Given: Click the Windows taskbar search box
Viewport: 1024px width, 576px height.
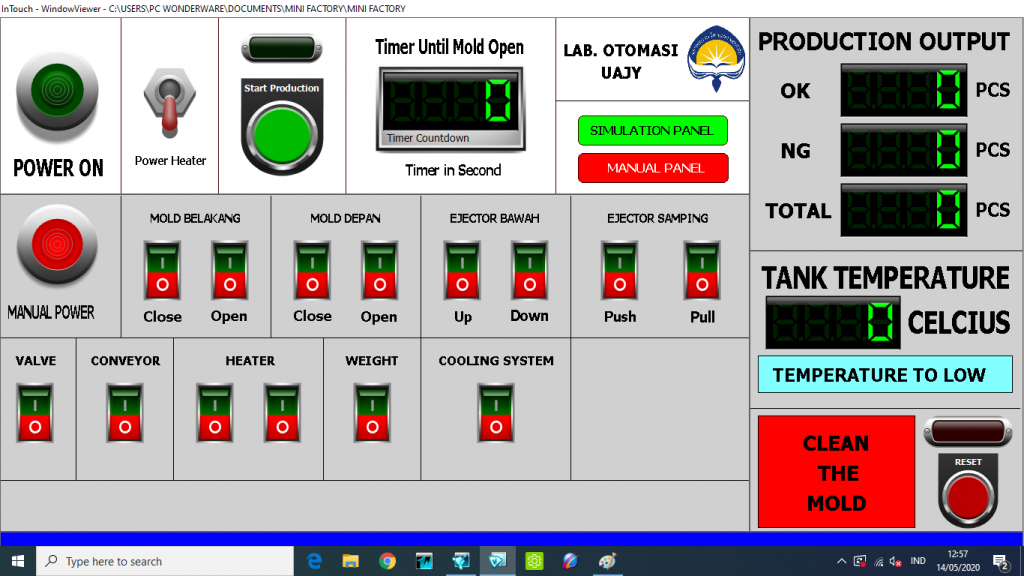Looking at the screenshot, I should [166, 561].
